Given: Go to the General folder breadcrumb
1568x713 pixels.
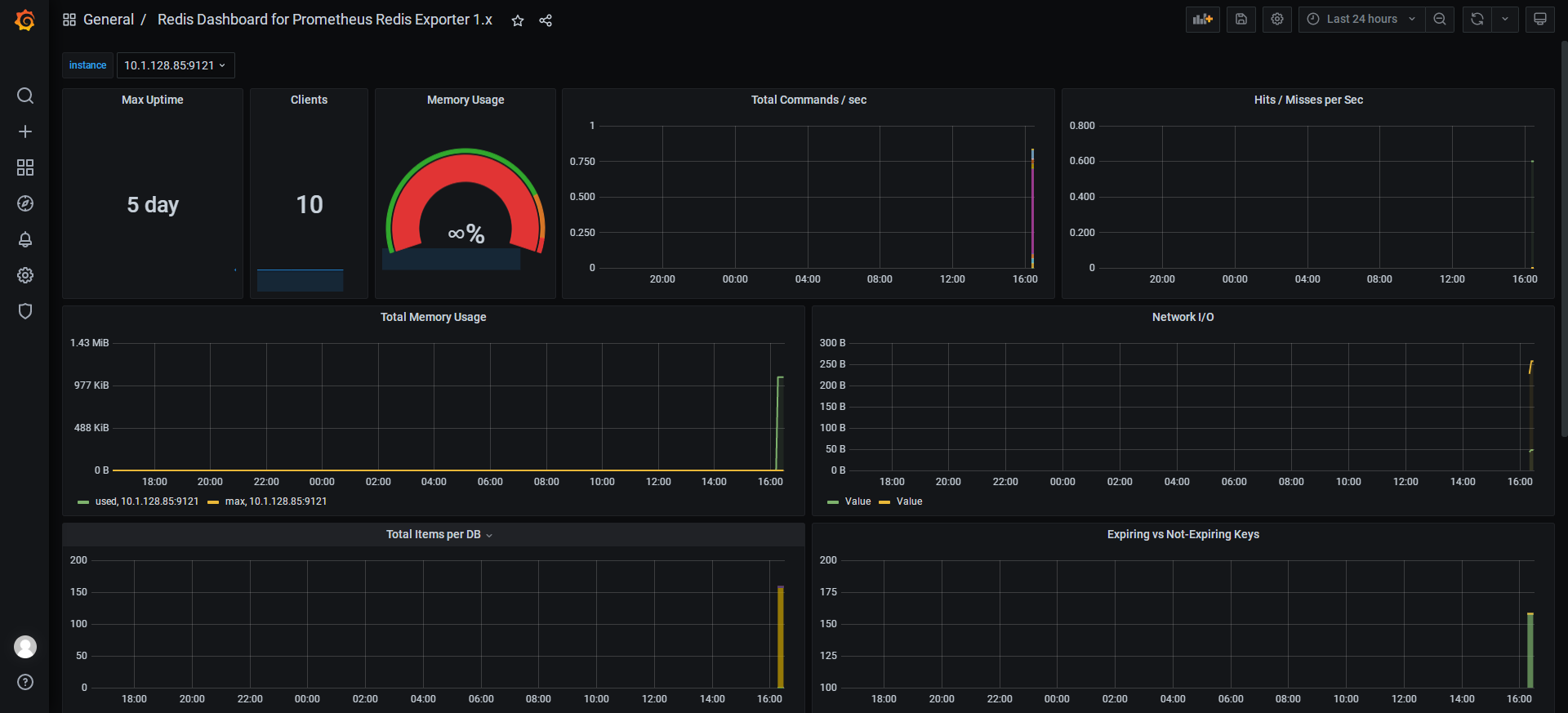Looking at the screenshot, I should pos(109,20).
